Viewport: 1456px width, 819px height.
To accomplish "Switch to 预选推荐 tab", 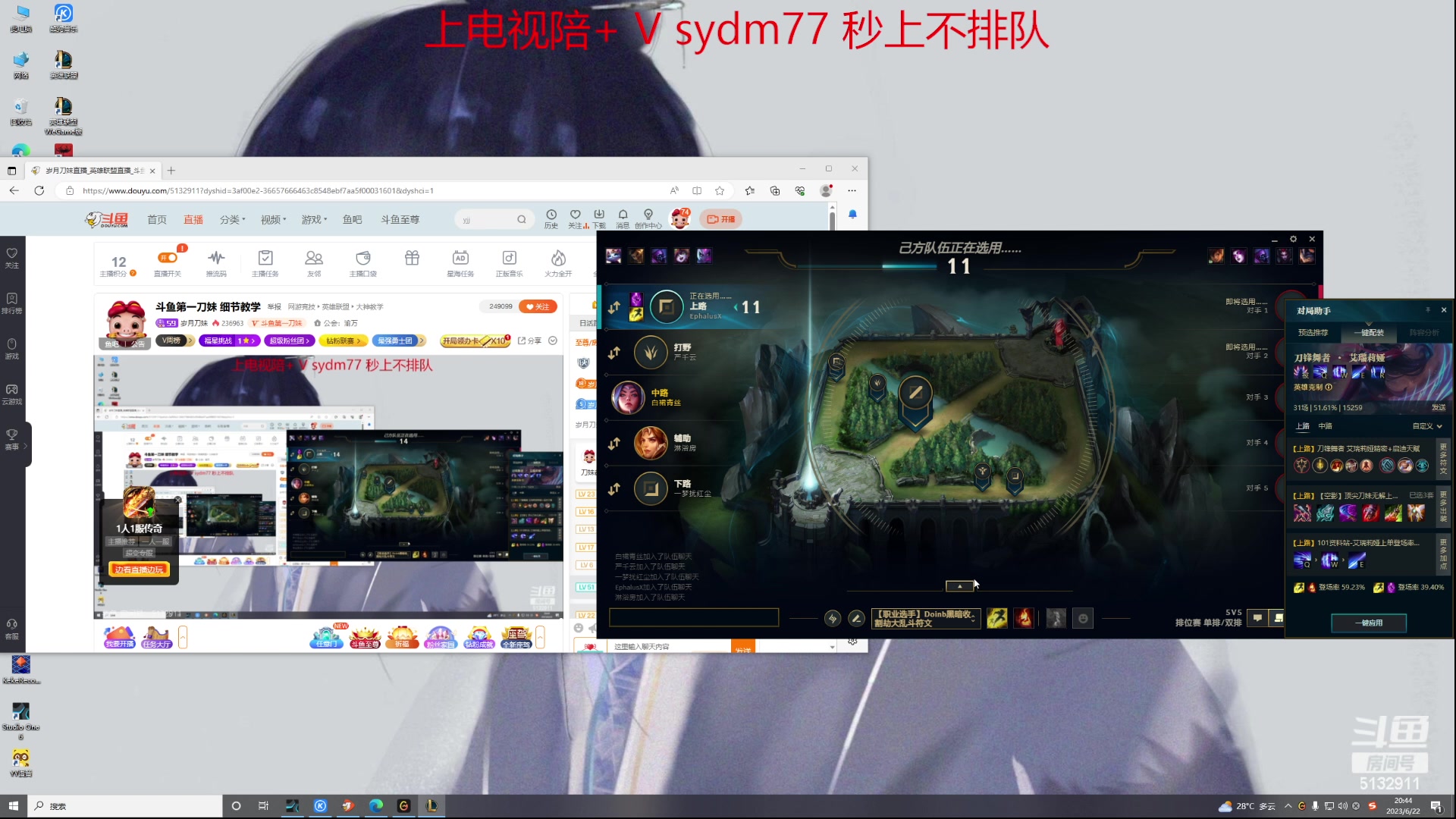I will tap(1313, 333).
